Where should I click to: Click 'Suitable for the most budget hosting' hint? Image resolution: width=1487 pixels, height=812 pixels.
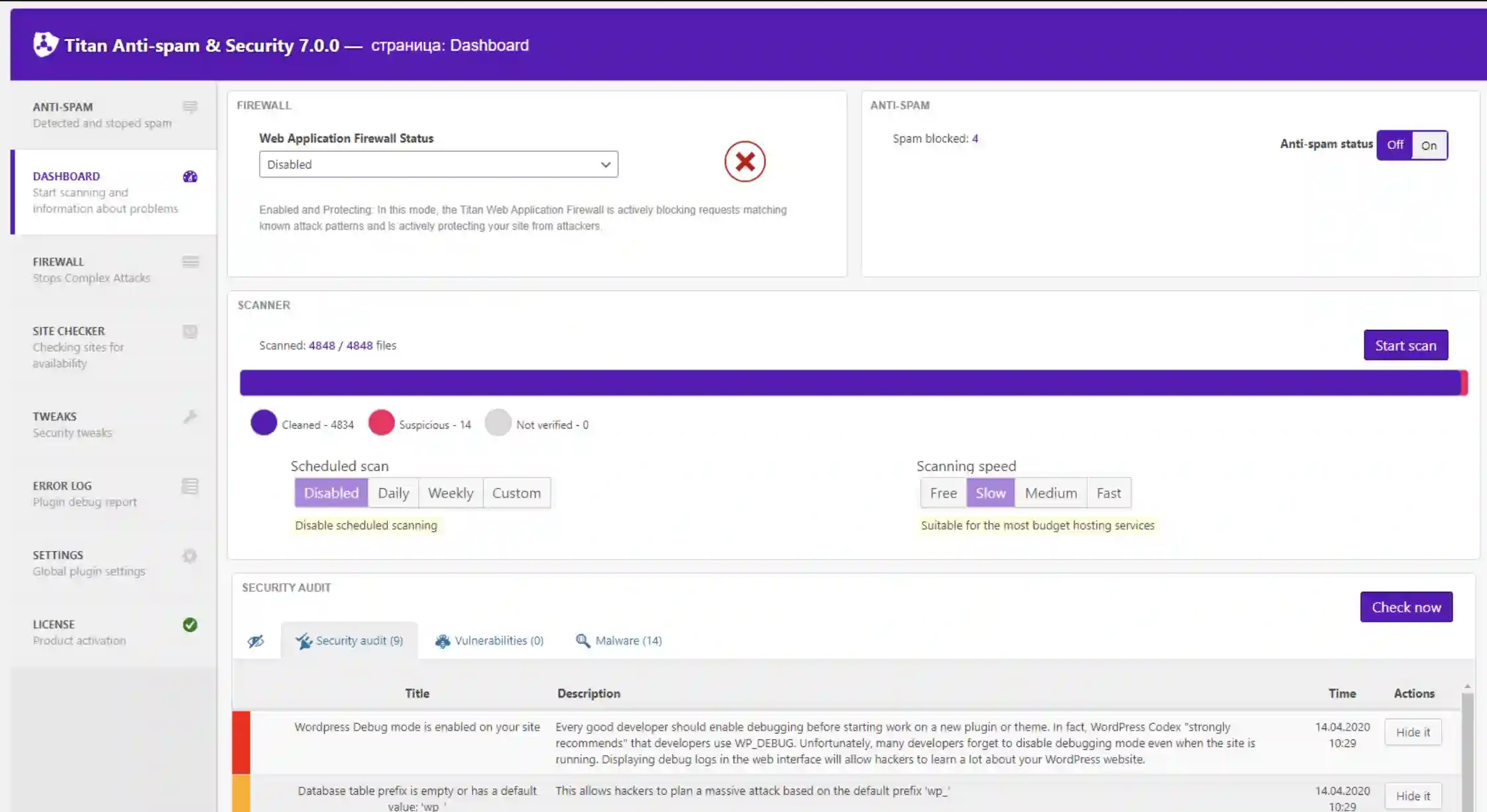tap(1038, 525)
